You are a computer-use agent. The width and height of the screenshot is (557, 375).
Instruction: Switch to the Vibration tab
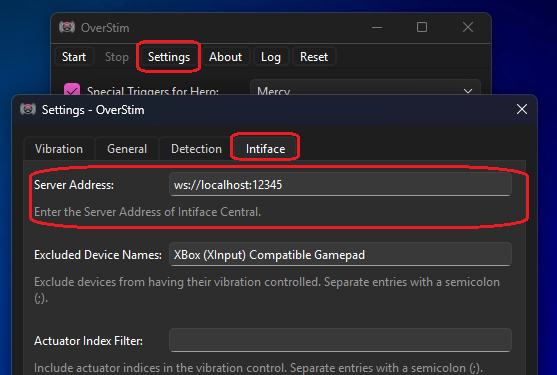[x=59, y=149]
